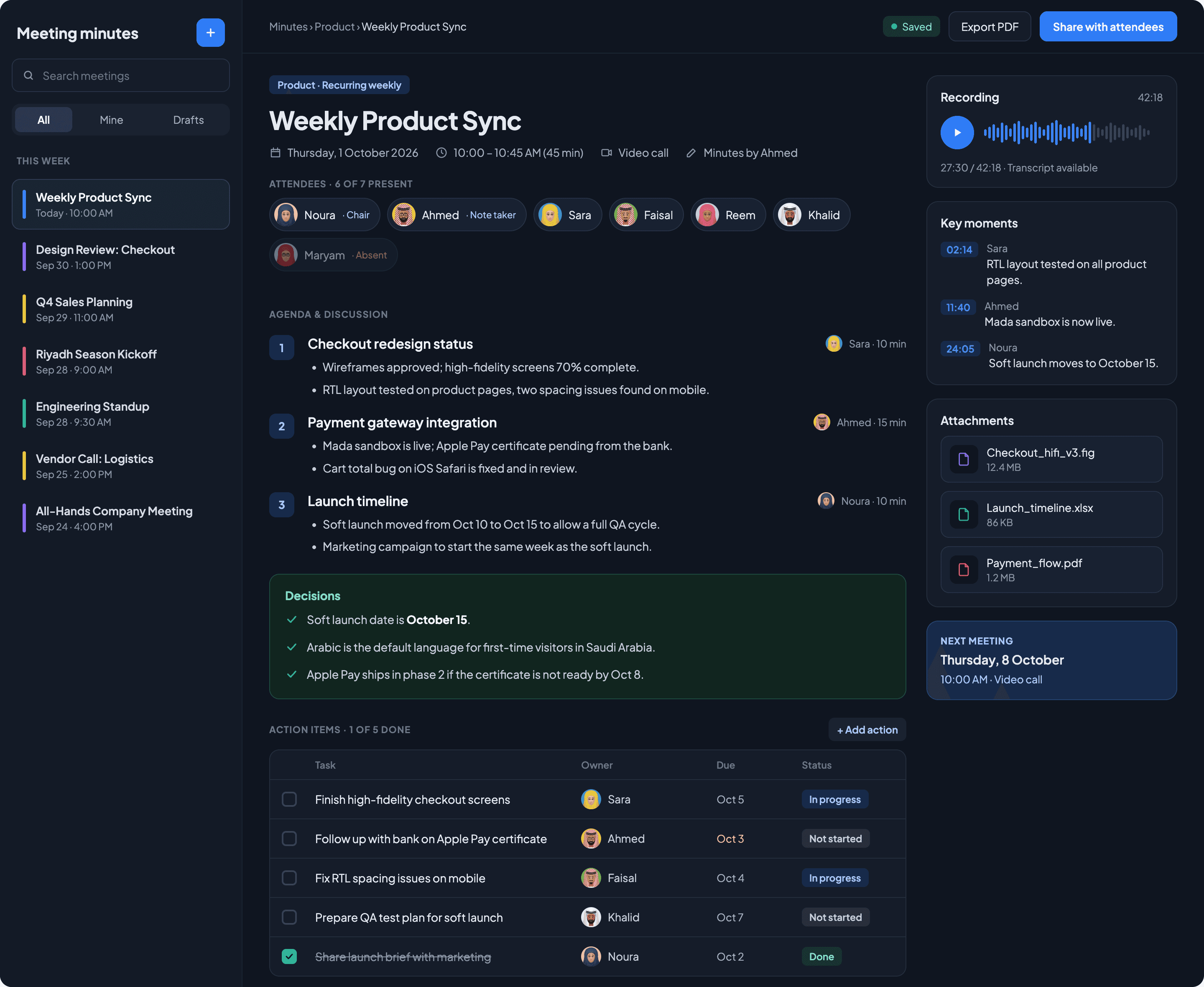Viewport: 1204px width, 987px height.
Task: Click Noura's avatar on Launch timeline agenda
Action: click(x=826, y=500)
